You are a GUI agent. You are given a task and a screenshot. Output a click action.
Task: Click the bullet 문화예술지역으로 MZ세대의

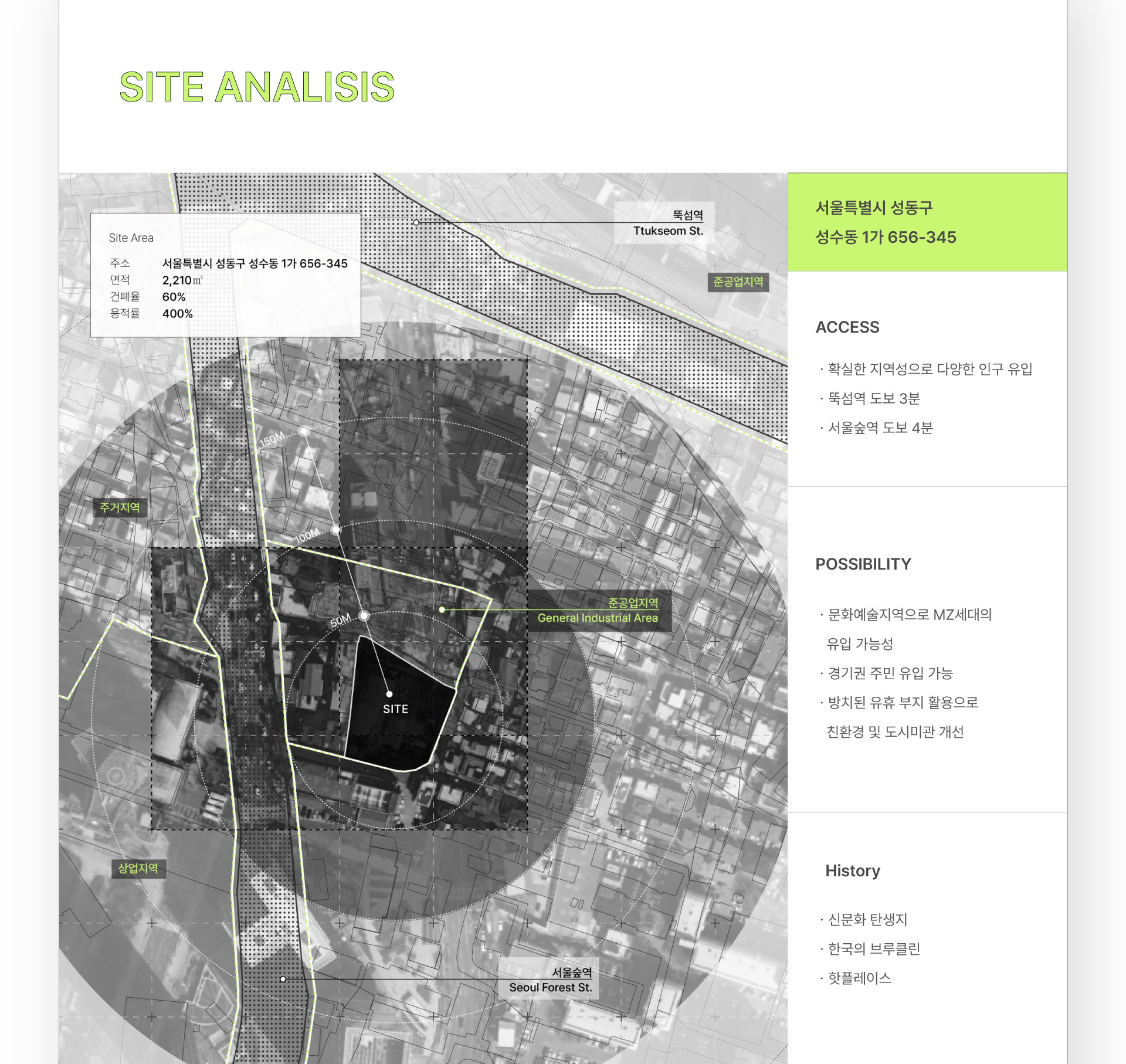(905, 615)
